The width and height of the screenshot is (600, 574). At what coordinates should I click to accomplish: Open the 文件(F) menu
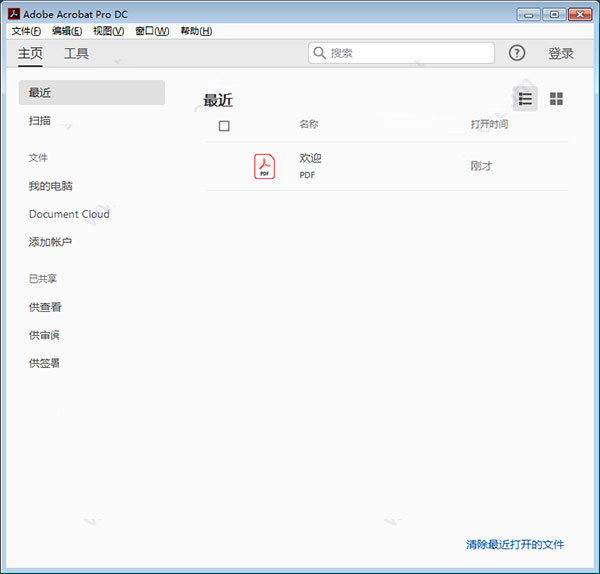26,31
